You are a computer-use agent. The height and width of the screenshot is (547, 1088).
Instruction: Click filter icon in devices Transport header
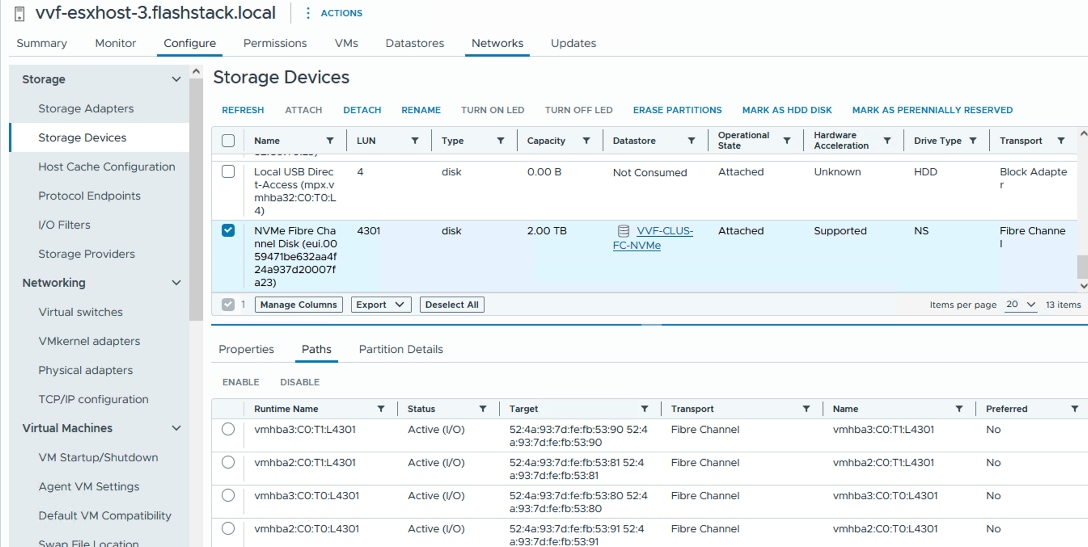[x=1061, y=140]
